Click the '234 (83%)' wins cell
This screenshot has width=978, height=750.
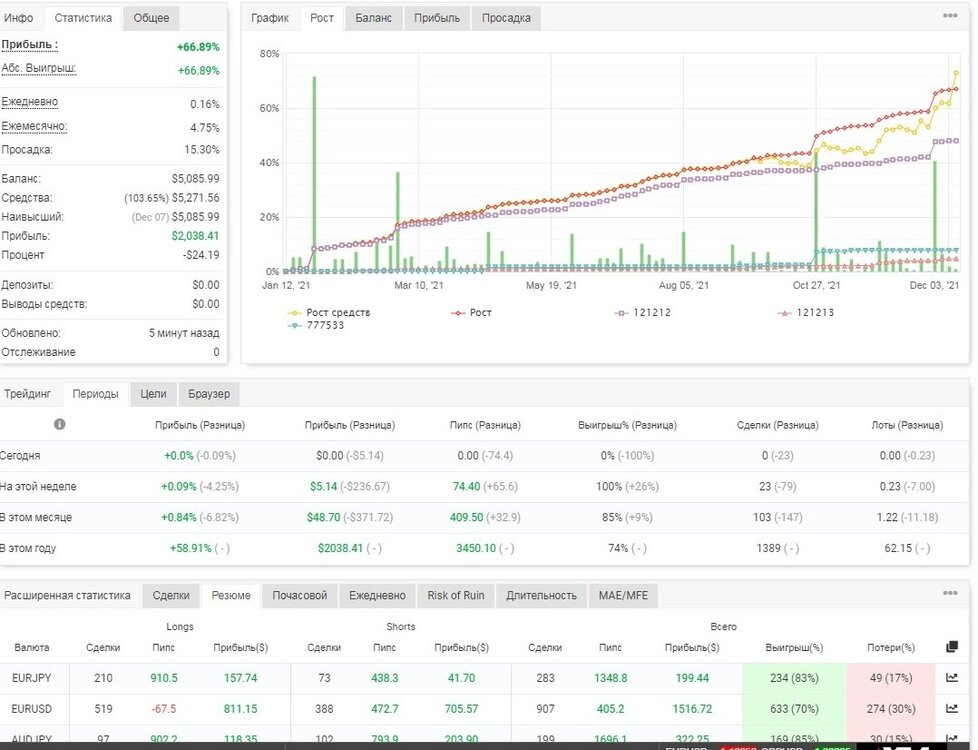tap(794, 678)
